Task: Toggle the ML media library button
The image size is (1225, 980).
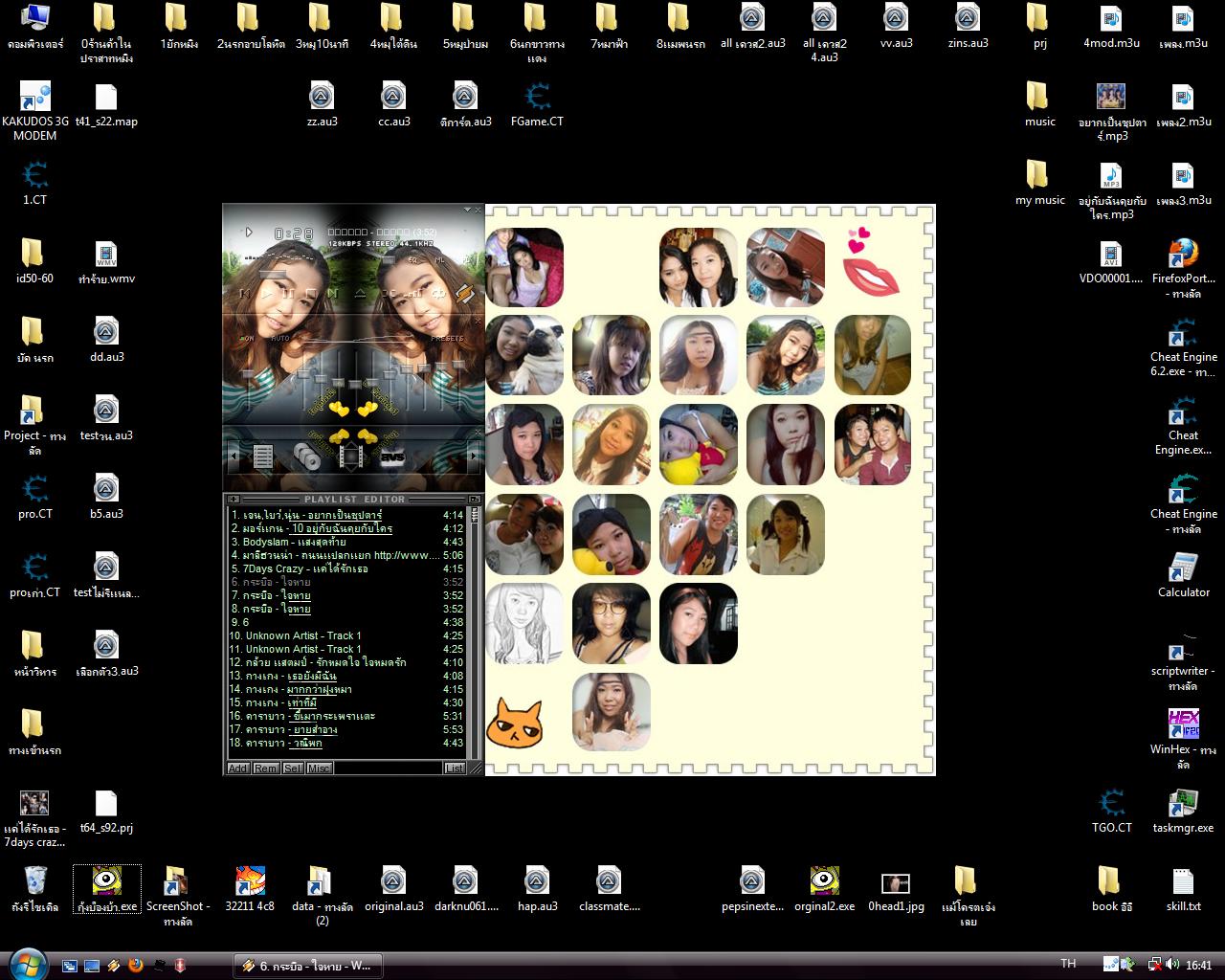Action: [x=439, y=259]
